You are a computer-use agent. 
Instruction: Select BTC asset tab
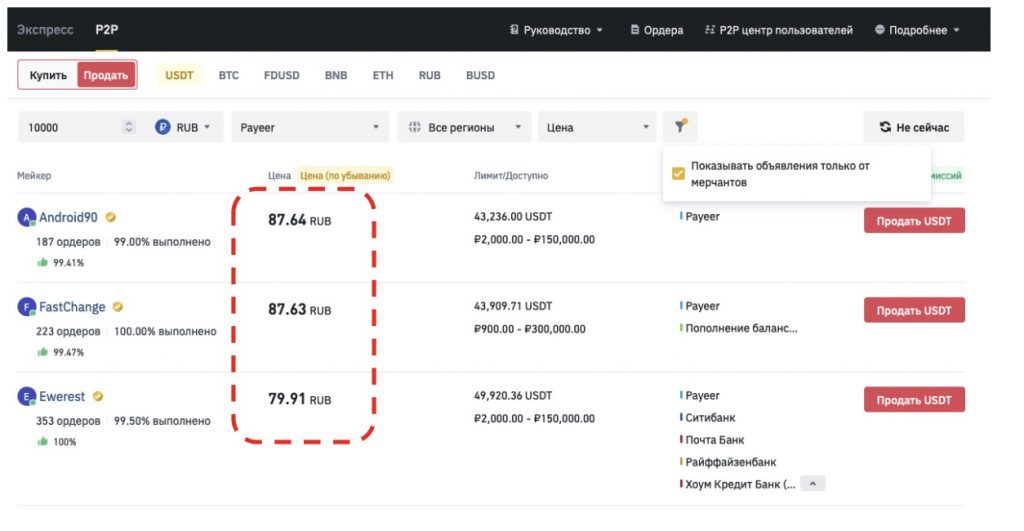[x=229, y=75]
